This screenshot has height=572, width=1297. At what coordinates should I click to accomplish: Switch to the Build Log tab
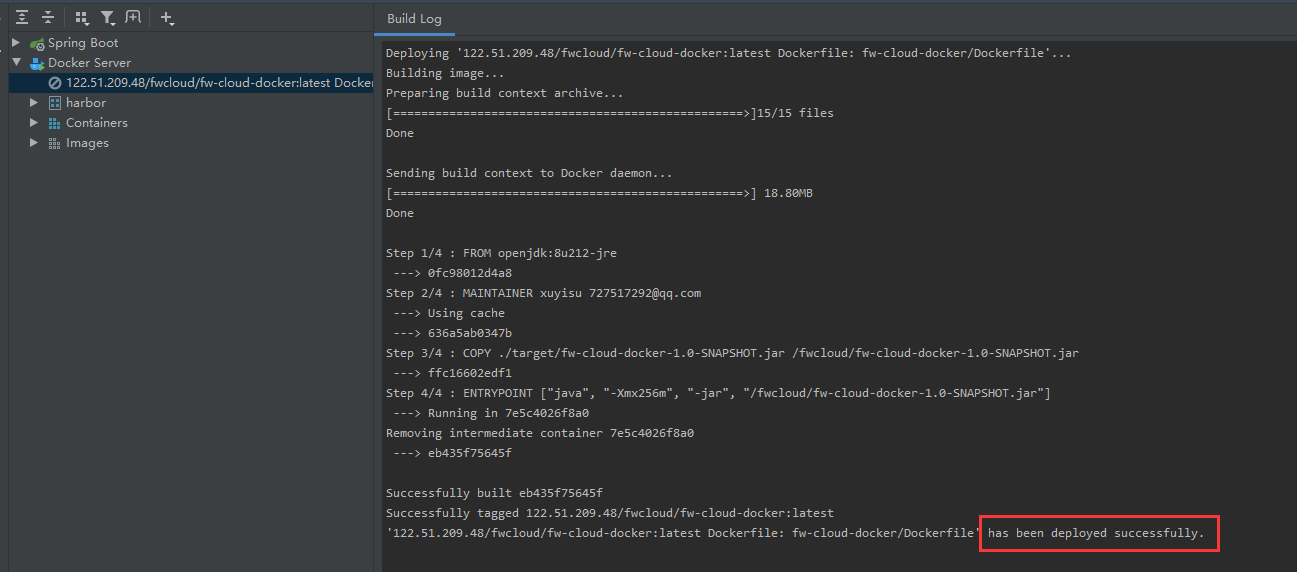tap(414, 19)
